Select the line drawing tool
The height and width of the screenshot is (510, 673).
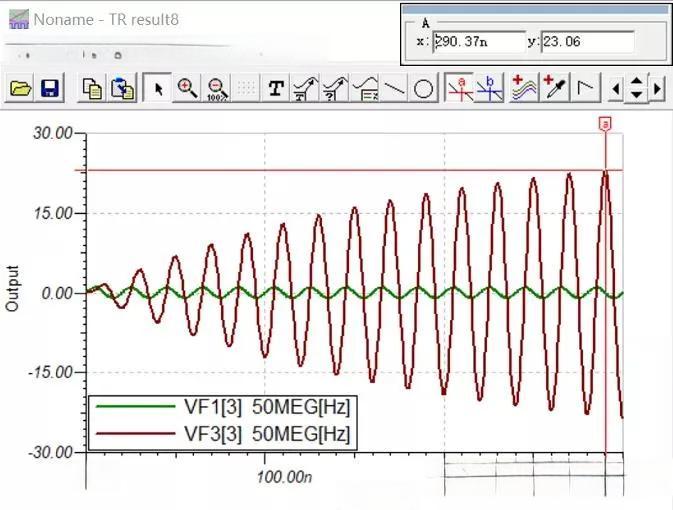click(x=394, y=88)
